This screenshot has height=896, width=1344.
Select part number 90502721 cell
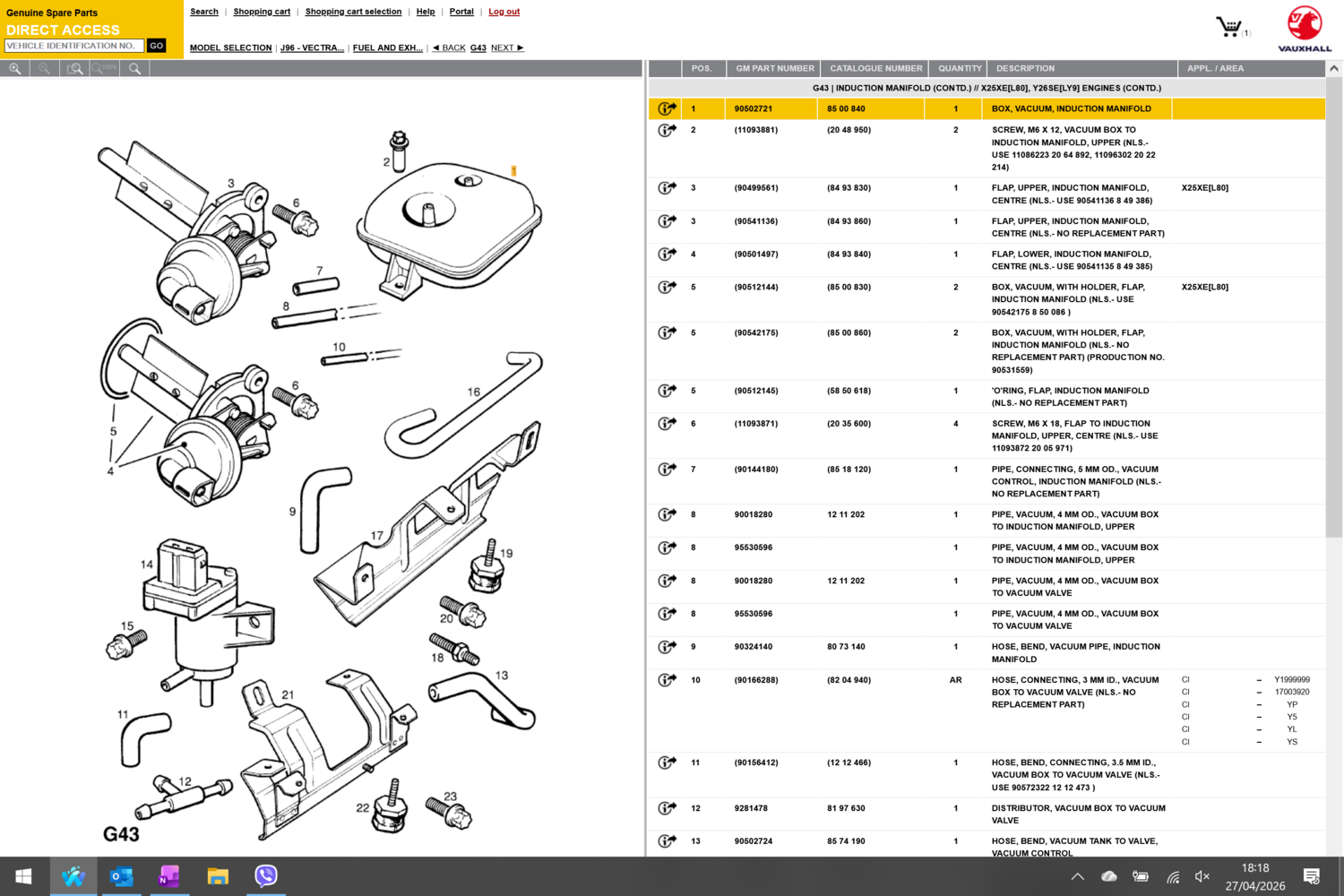pyautogui.click(x=754, y=109)
